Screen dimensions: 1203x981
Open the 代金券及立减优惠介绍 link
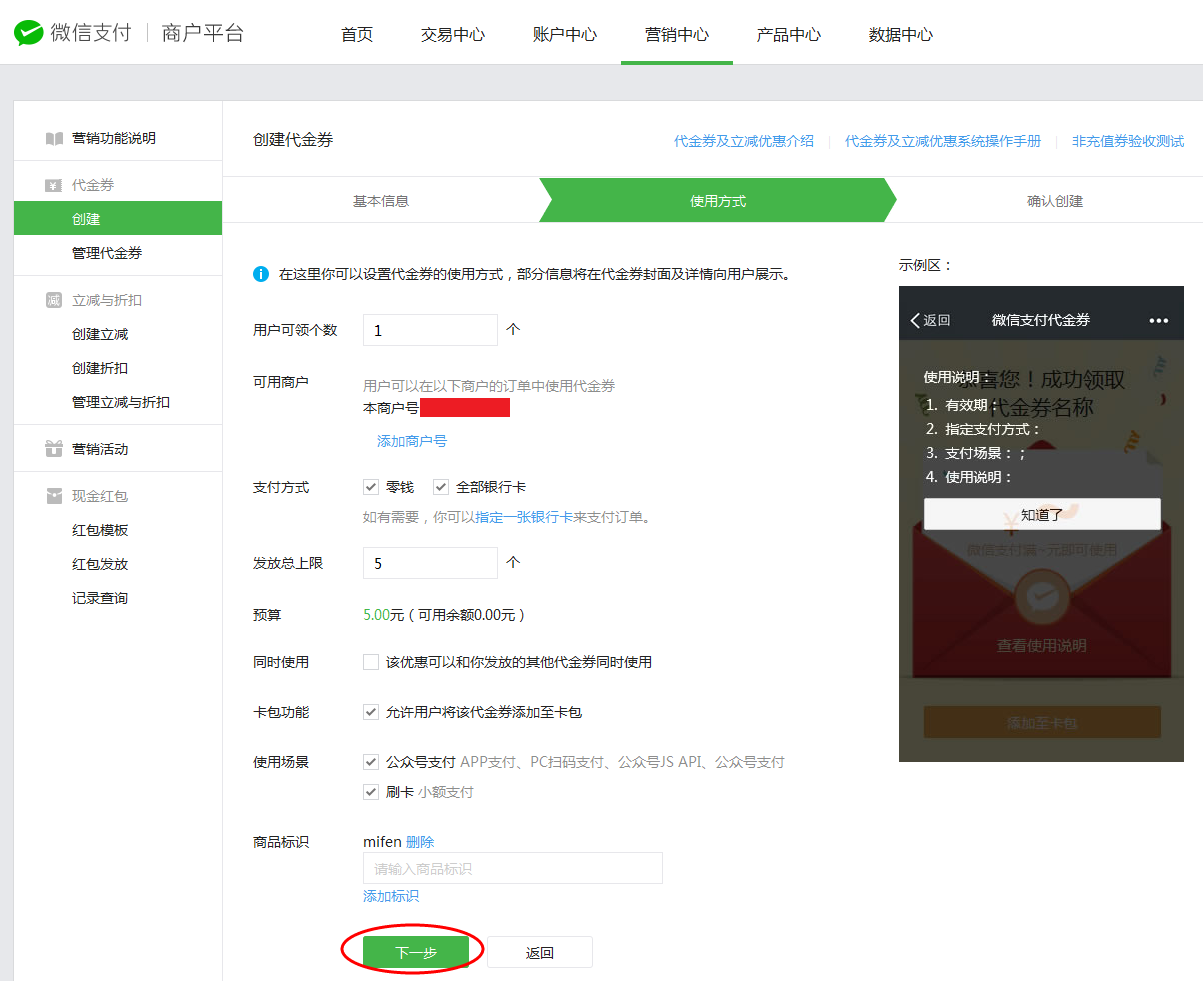tap(744, 141)
